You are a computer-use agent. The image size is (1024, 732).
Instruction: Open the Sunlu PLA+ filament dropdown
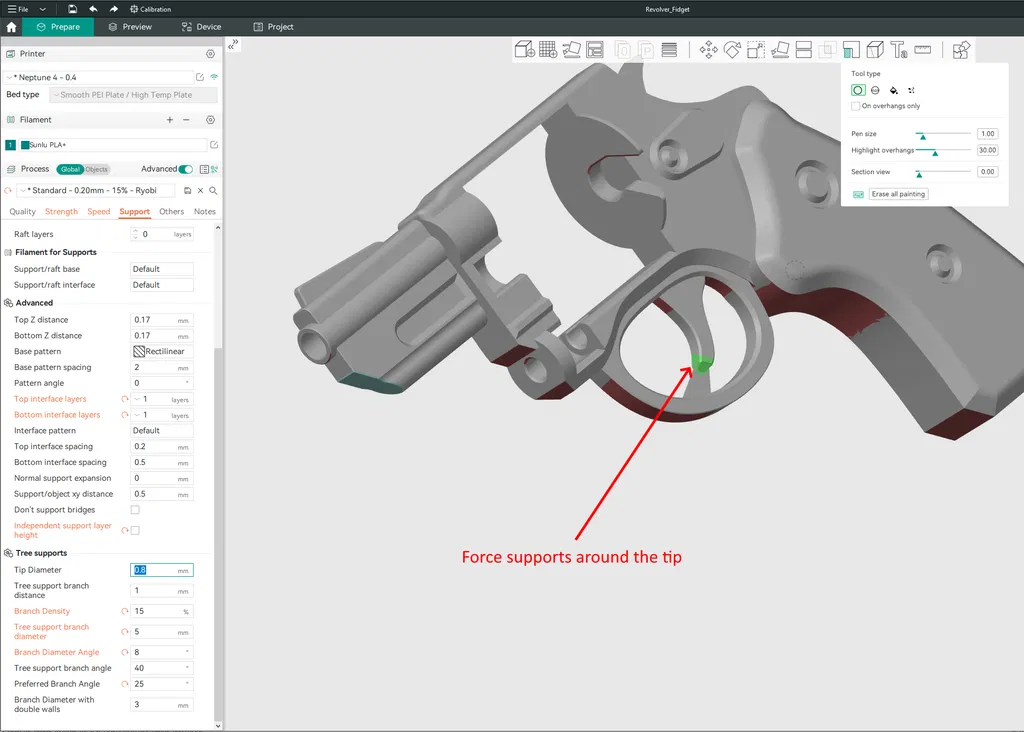[114, 145]
